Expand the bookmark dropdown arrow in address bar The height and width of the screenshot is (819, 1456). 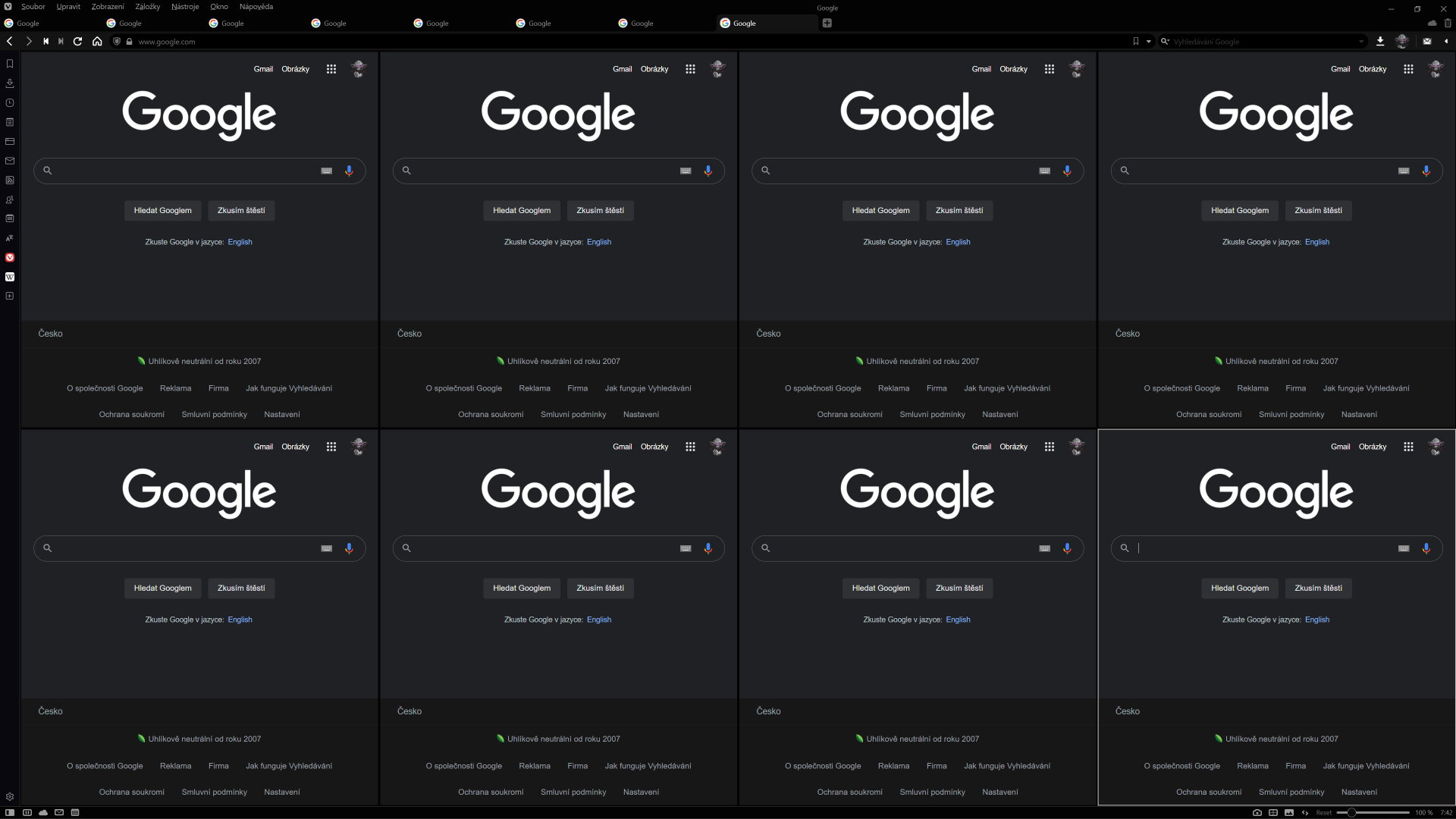(x=1148, y=42)
